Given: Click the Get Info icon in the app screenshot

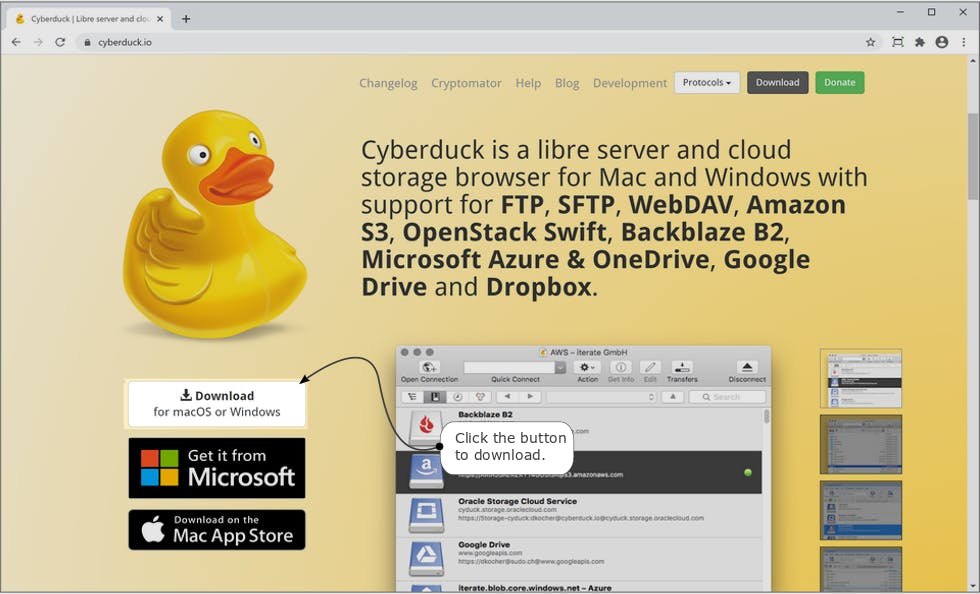Looking at the screenshot, I should (x=621, y=368).
